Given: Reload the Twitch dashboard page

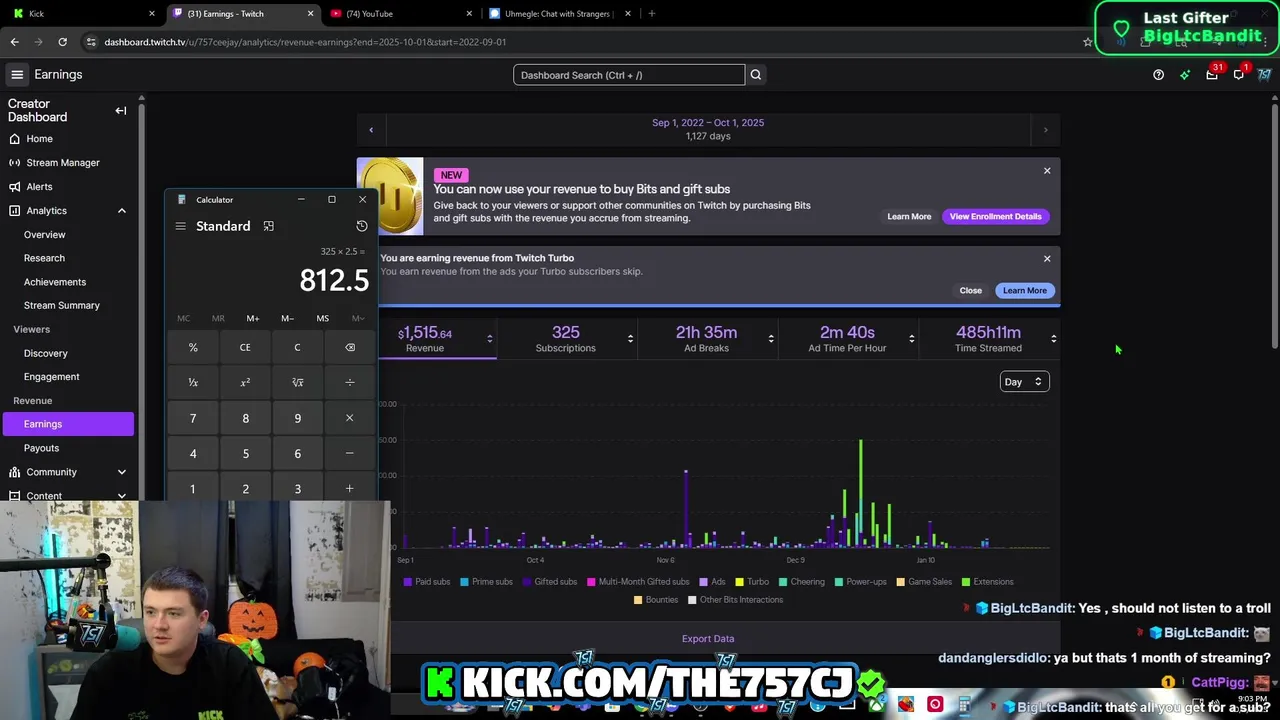Looking at the screenshot, I should [62, 42].
